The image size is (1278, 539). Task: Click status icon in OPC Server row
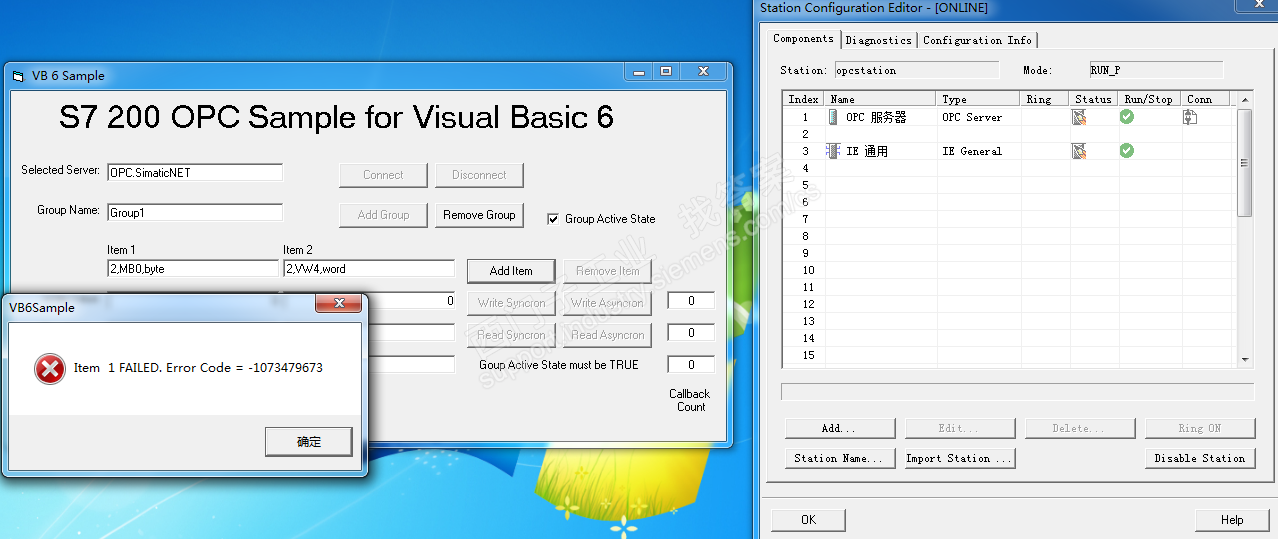click(x=1079, y=117)
